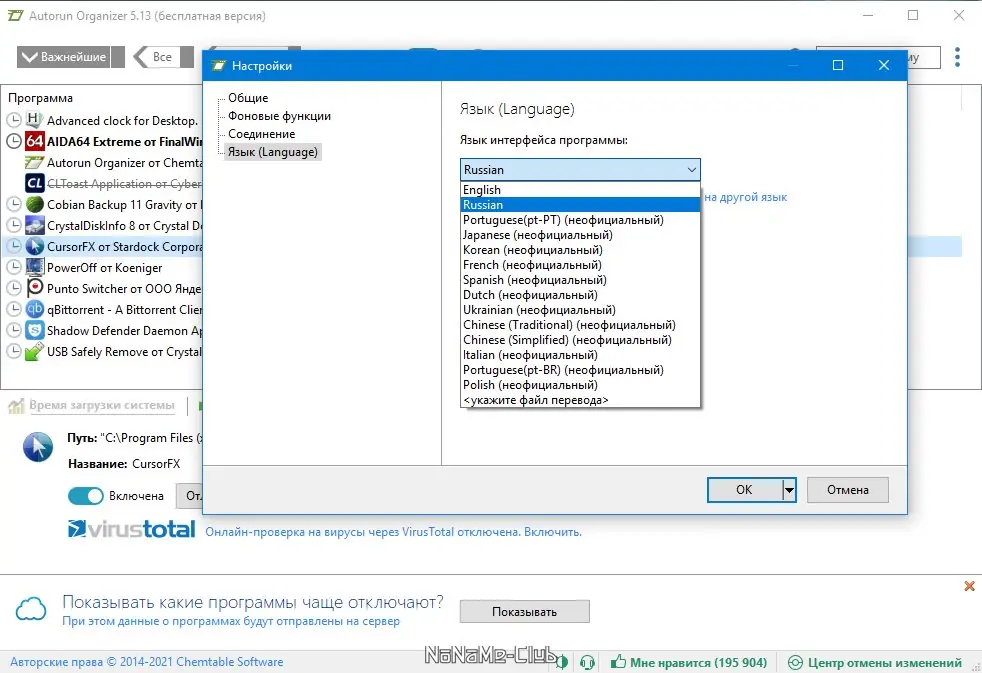Select Dutch language option

coord(580,295)
